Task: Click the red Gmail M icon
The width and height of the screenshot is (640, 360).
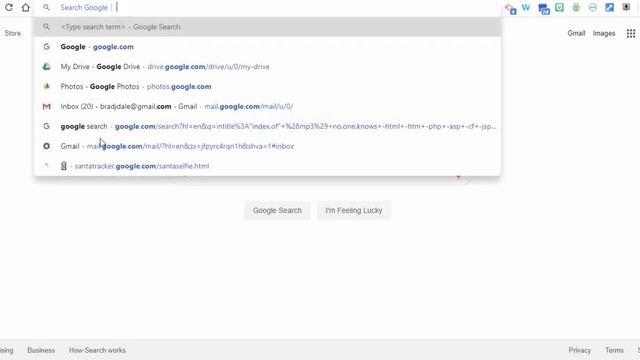Action: [x=47, y=106]
